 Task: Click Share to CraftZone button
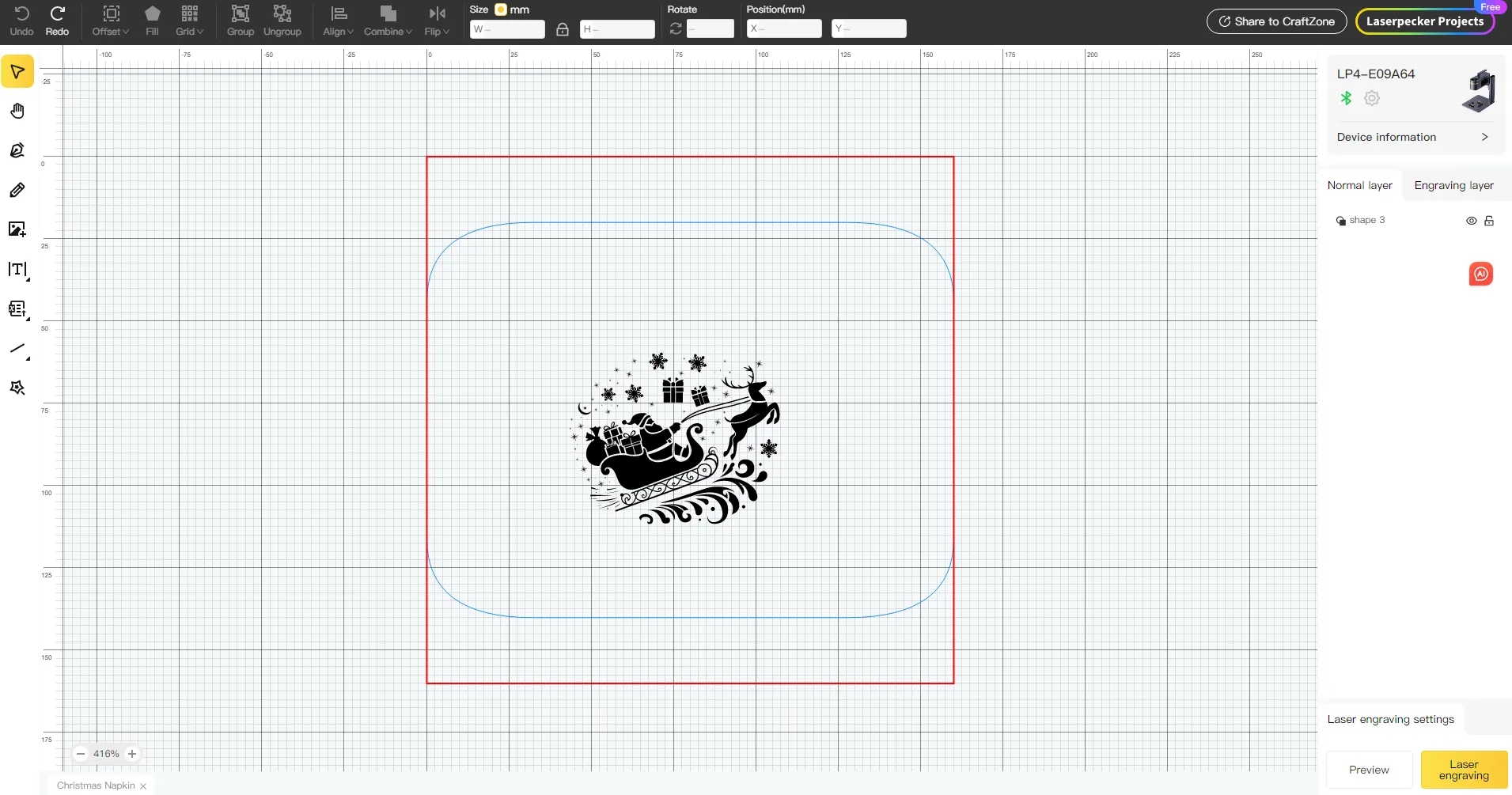point(1276,21)
